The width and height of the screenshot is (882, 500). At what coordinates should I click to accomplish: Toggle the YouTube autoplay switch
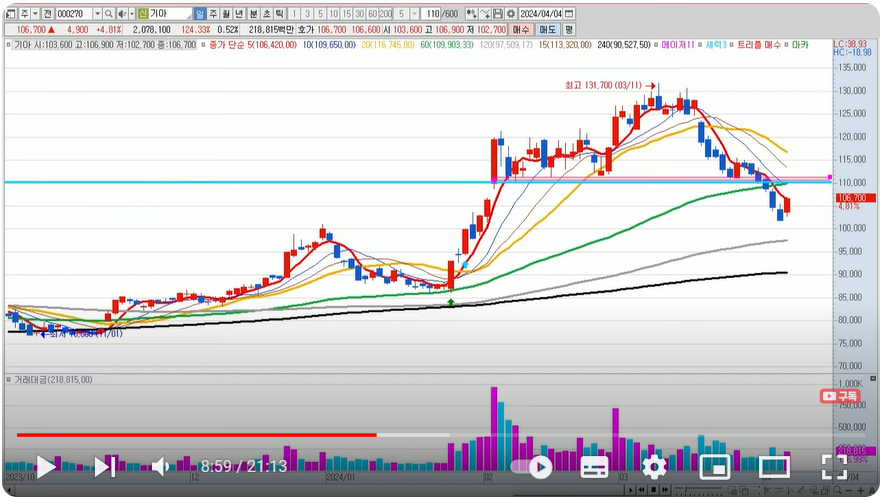532,466
